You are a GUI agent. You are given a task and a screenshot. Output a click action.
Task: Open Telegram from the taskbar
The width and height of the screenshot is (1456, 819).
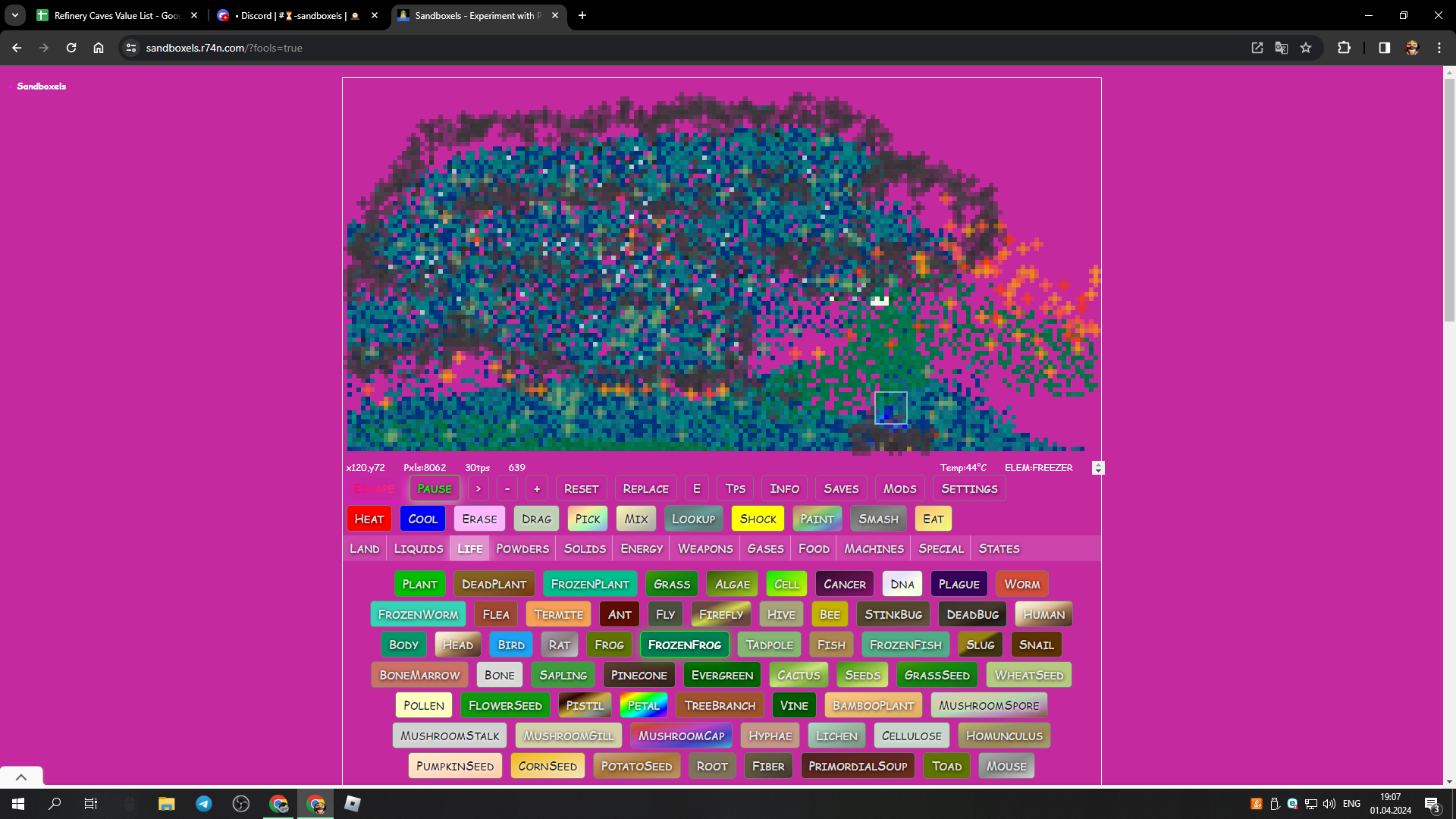(x=204, y=804)
